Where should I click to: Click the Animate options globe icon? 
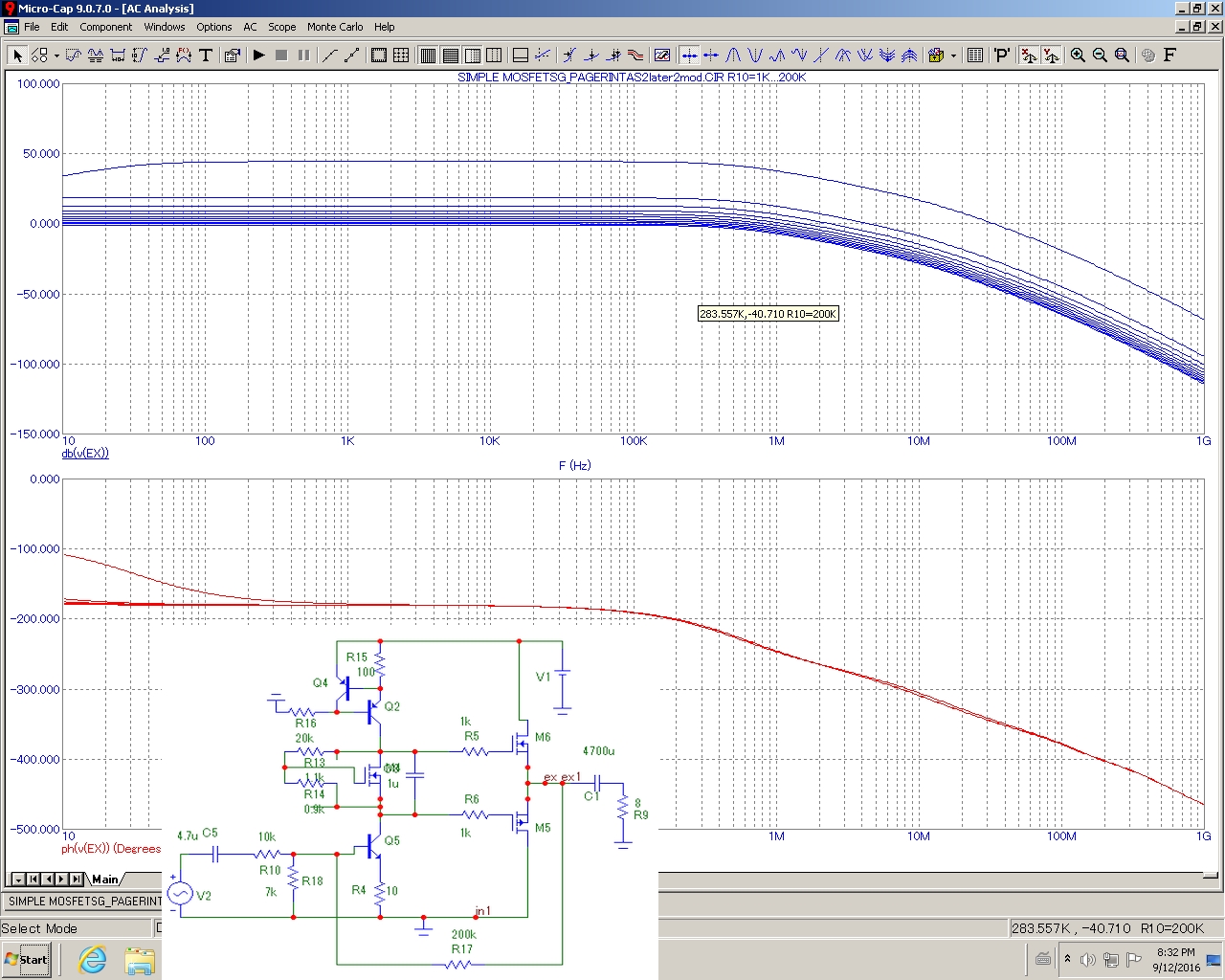(x=1148, y=56)
